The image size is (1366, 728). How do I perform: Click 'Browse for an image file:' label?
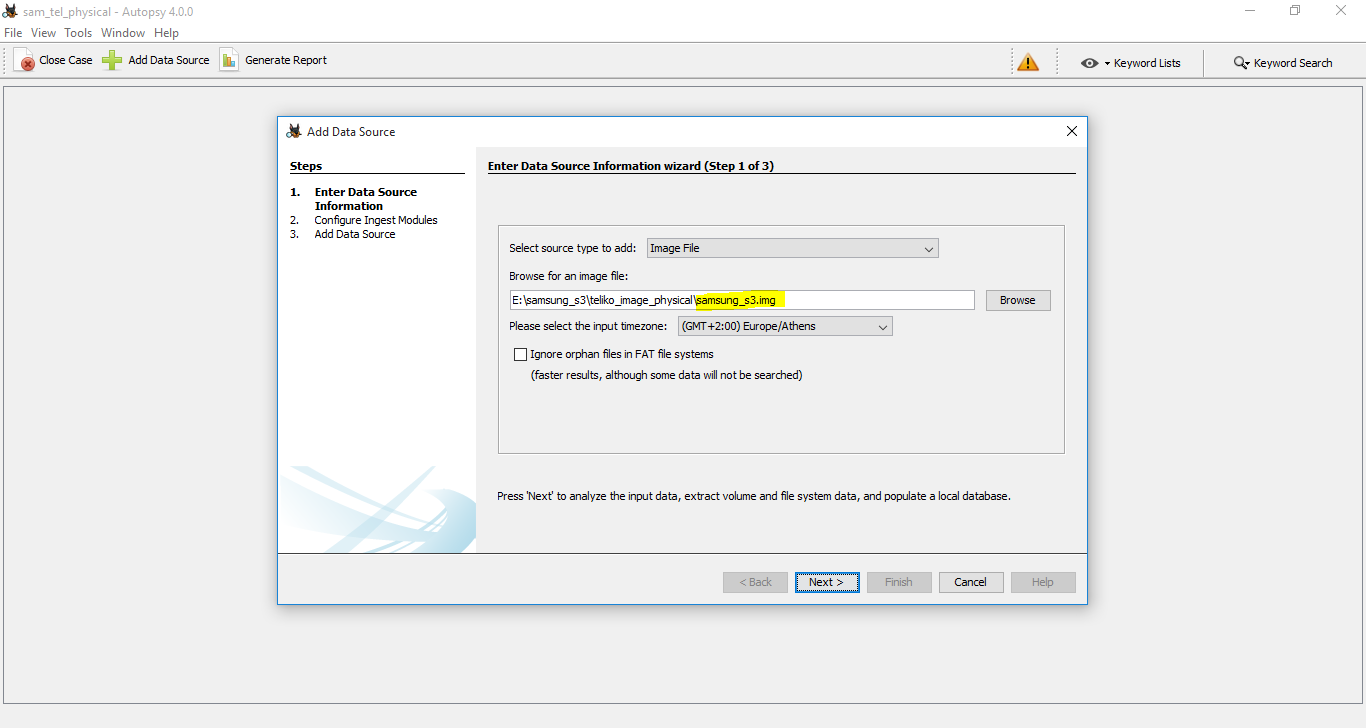tap(569, 276)
